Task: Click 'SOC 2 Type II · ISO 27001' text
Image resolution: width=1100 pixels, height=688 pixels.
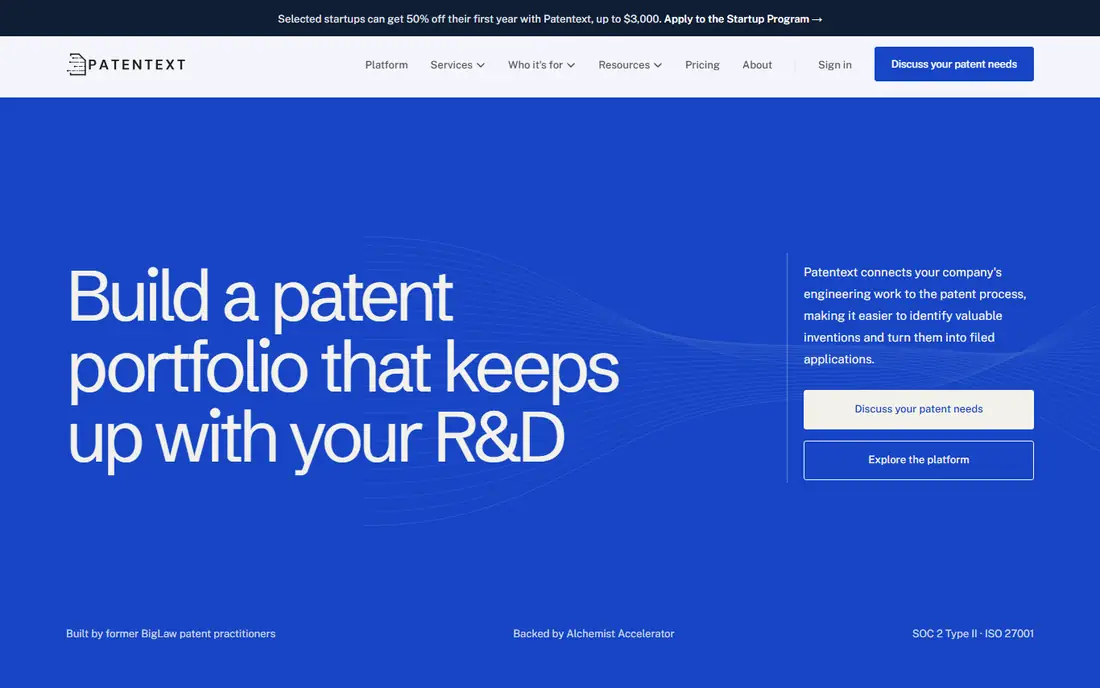Action: [x=972, y=633]
